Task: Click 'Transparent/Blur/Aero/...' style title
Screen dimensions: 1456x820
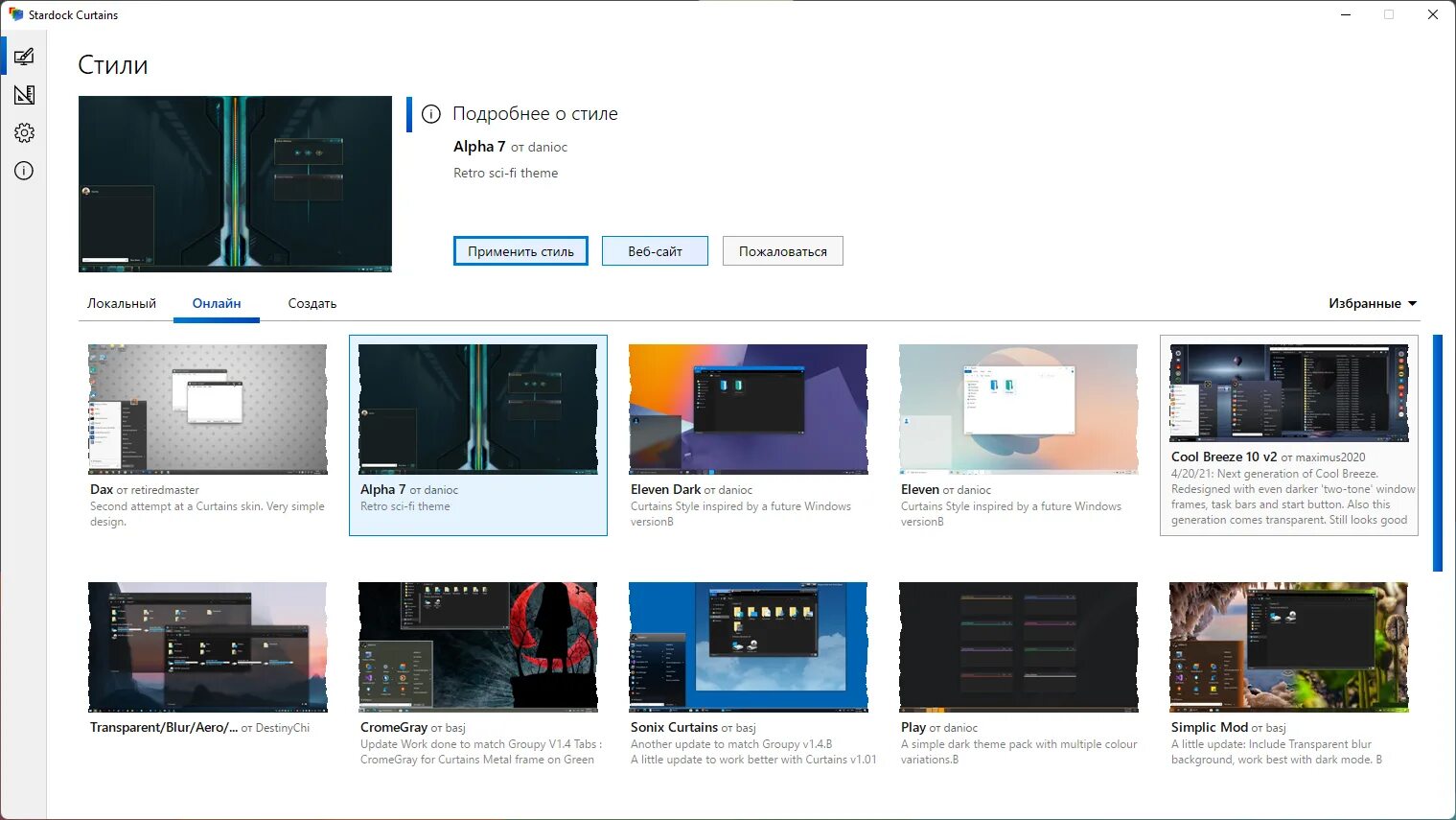Action: [x=164, y=727]
